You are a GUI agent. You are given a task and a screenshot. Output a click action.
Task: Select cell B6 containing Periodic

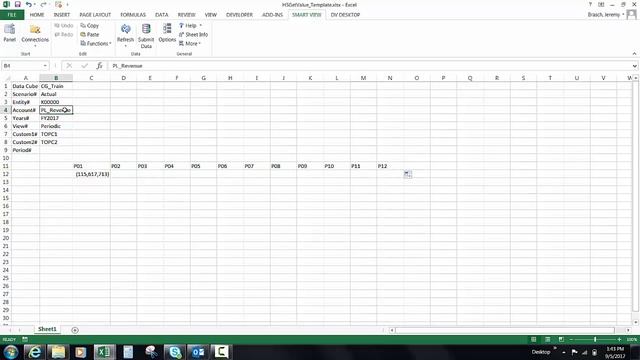[56, 126]
